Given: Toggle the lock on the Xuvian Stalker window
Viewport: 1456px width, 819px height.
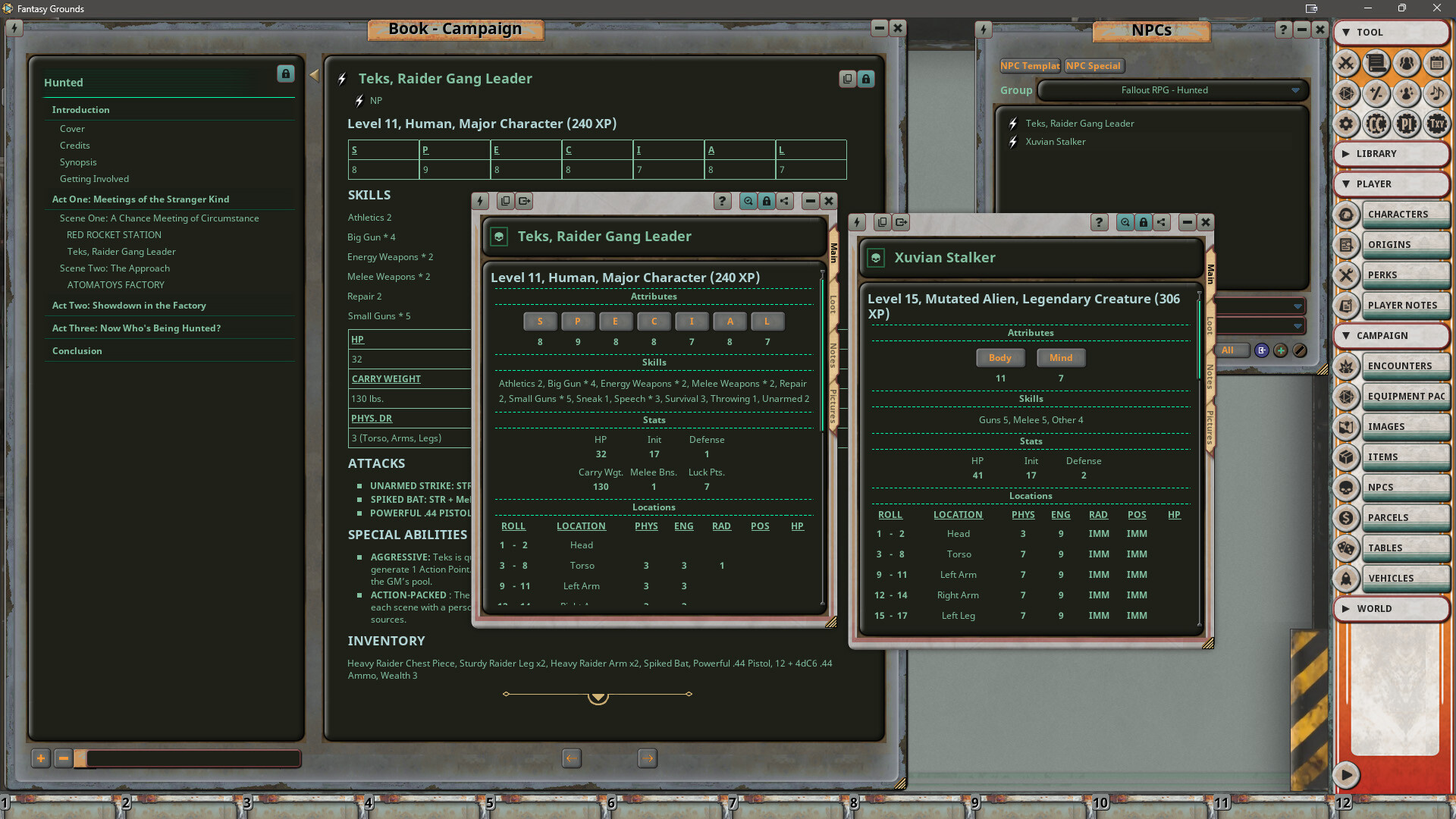Looking at the screenshot, I should pyautogui.click(x=1144, y=222).
